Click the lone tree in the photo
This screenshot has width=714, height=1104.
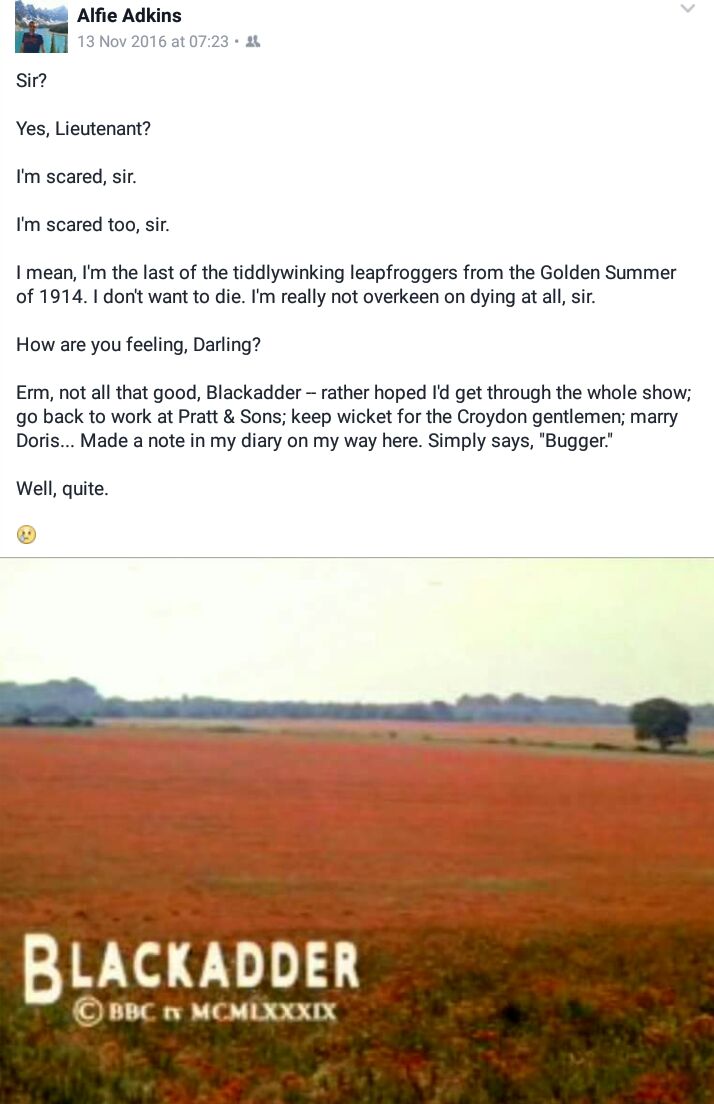(660, 723)
